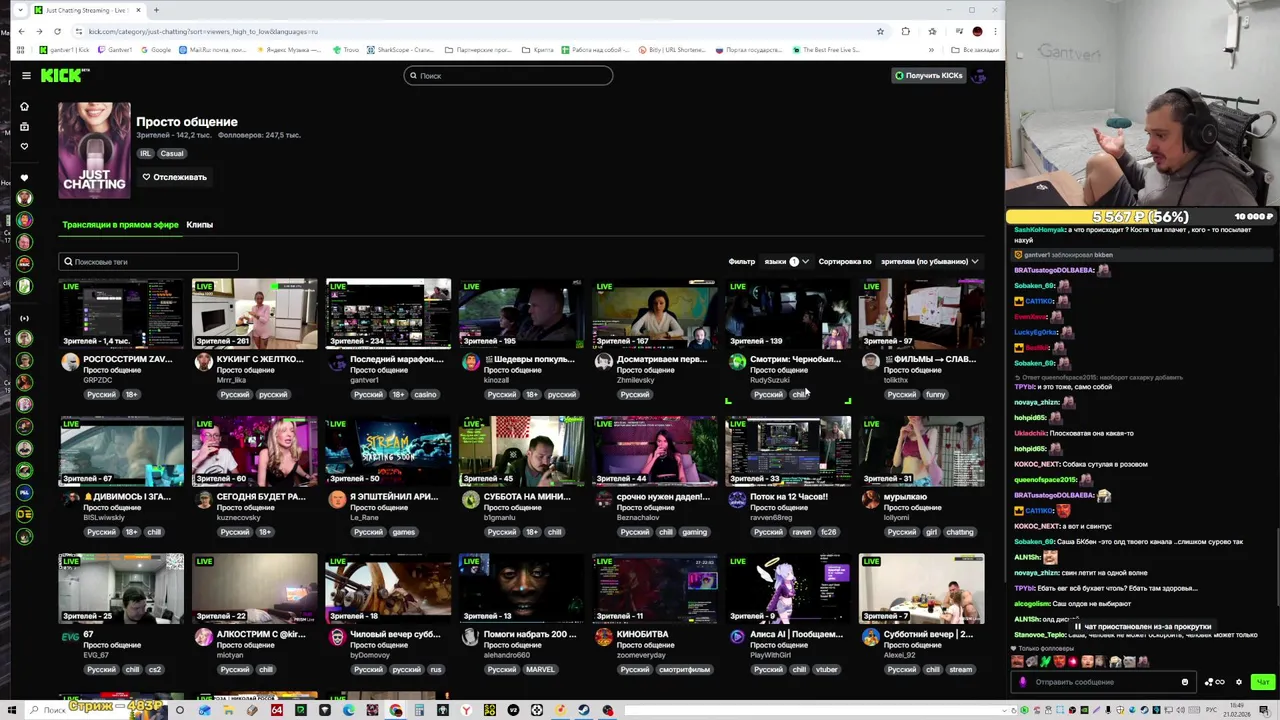Open chat settings gear icon
This screenshot has height=720, width=1280.
[1239, 682]
